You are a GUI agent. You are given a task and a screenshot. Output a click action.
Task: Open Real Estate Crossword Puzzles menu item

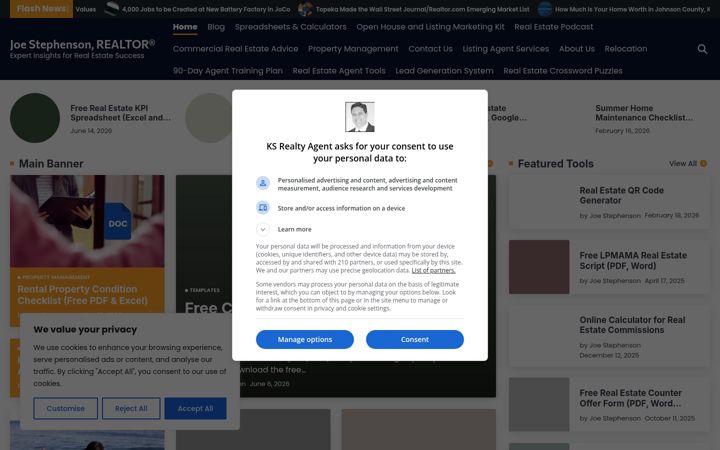pyautogui.click(x=562, y=71)
